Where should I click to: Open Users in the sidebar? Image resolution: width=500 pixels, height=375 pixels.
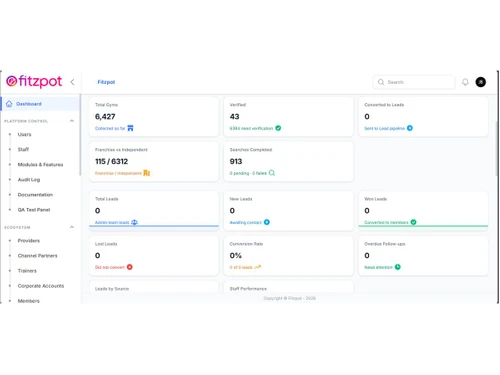point(24,134)
